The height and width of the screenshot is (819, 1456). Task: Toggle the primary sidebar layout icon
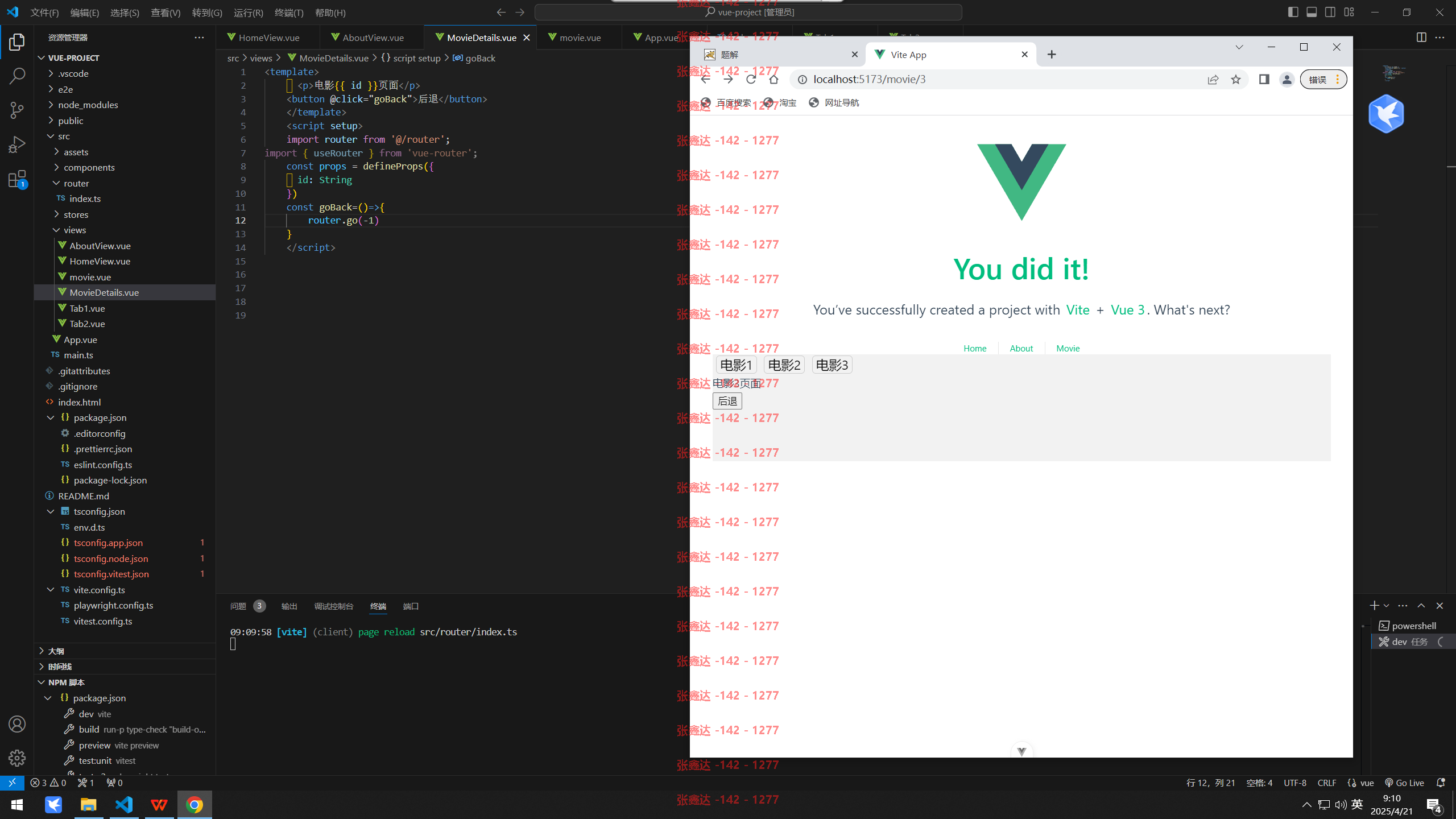pos(1293,12)
